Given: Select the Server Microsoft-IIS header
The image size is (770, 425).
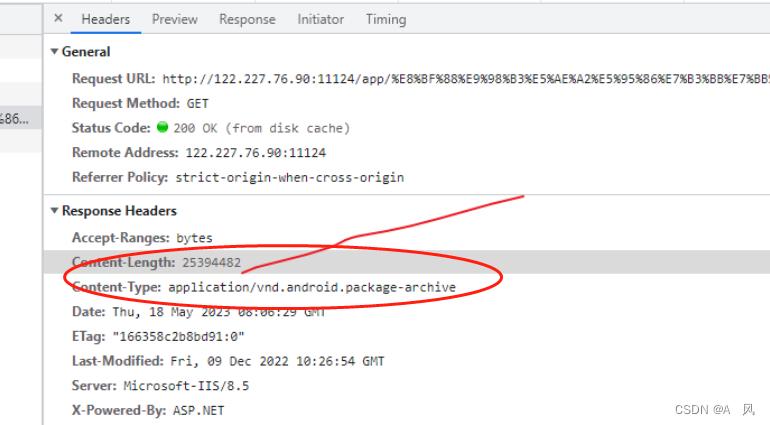Looking at the screenshot, I should [x=161, y=386].
